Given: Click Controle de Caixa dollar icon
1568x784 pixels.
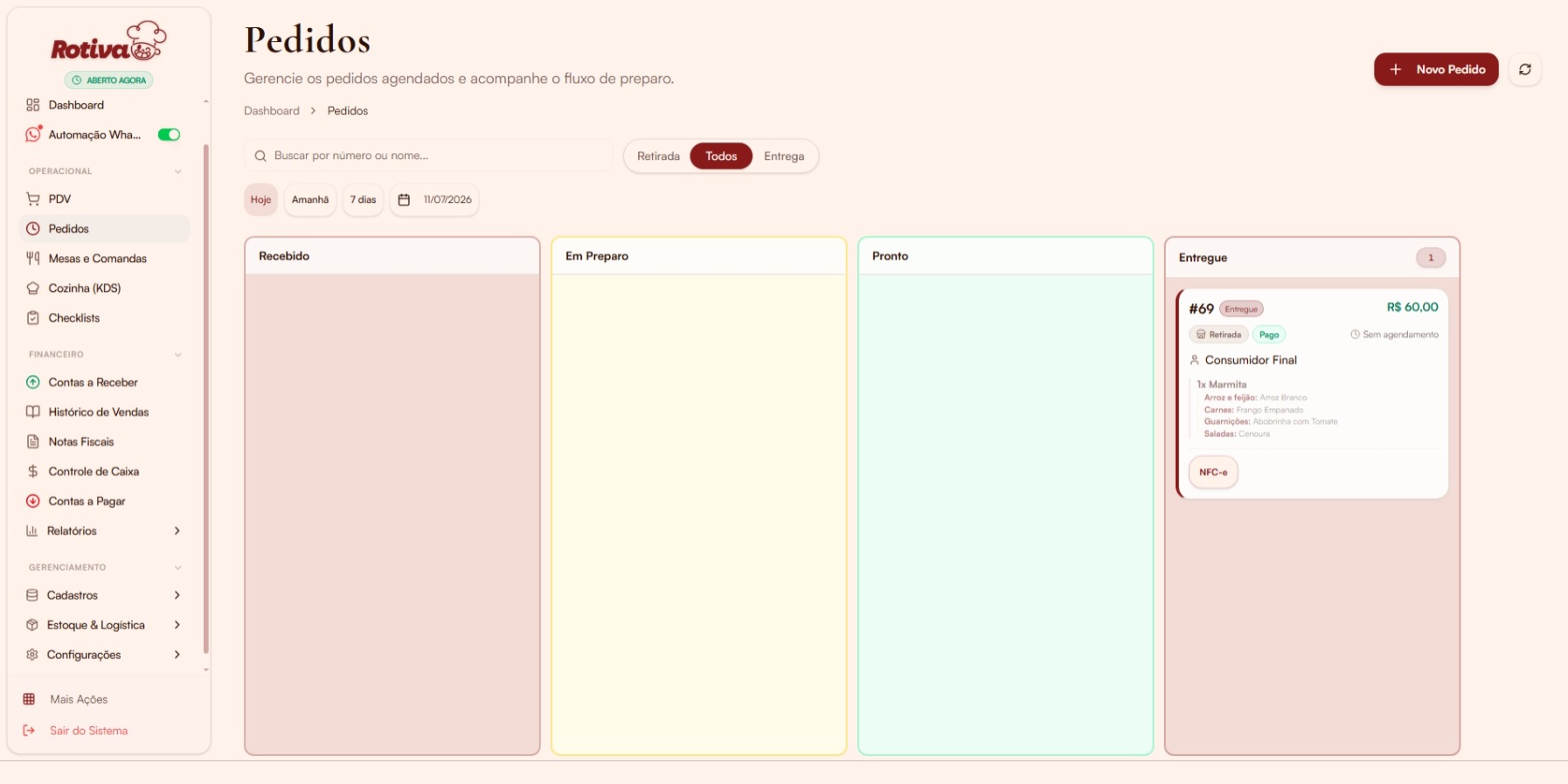Looking at the screenshot, I should tap(33, 472).
